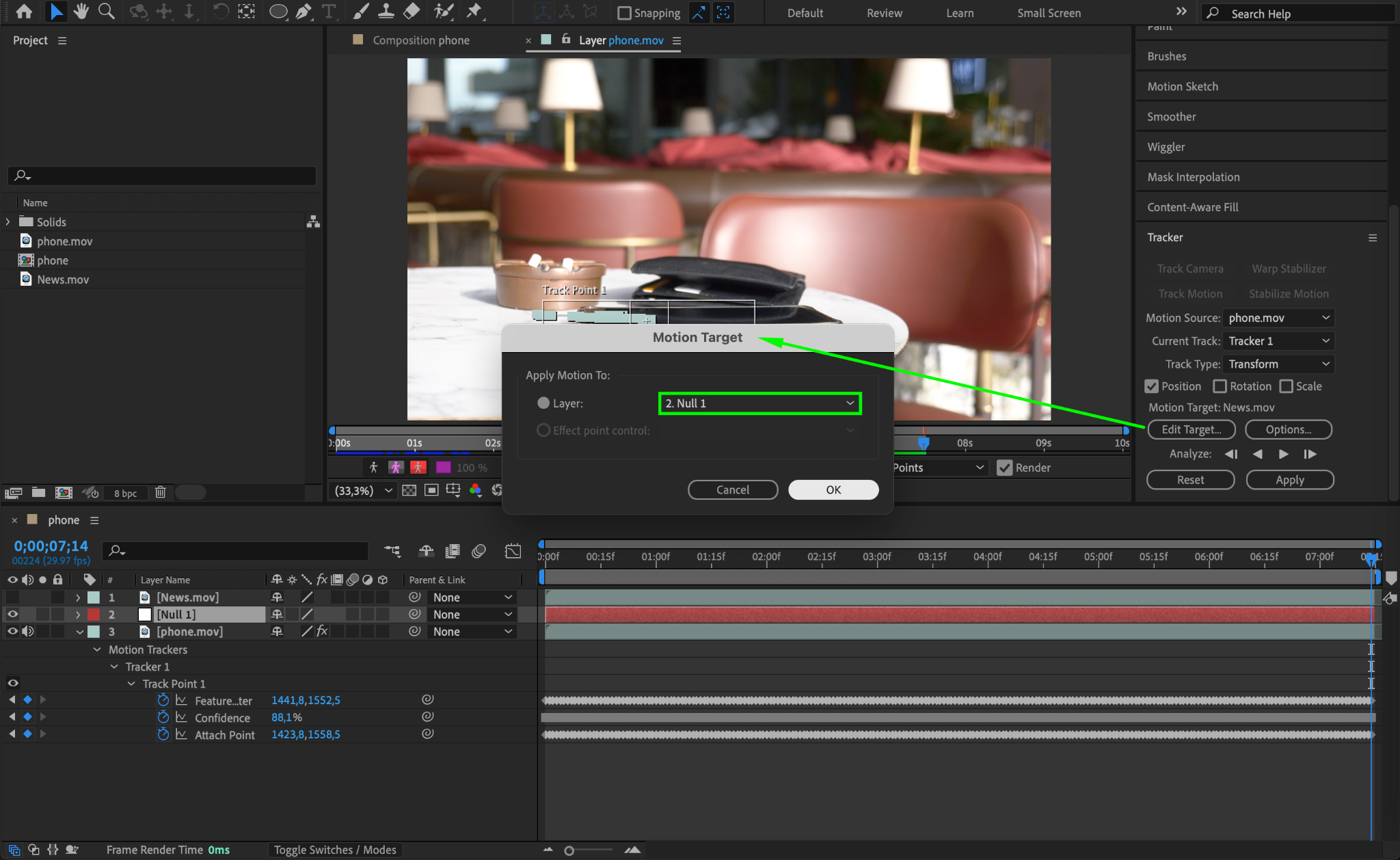Activate the Eraser tool

click(x=412, y=12)
